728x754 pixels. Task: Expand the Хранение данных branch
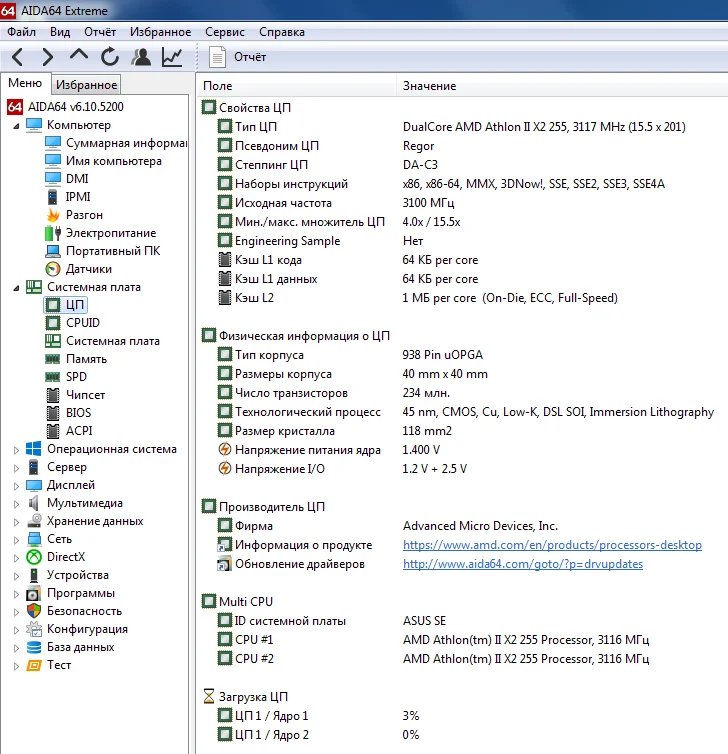pos(16,522)
